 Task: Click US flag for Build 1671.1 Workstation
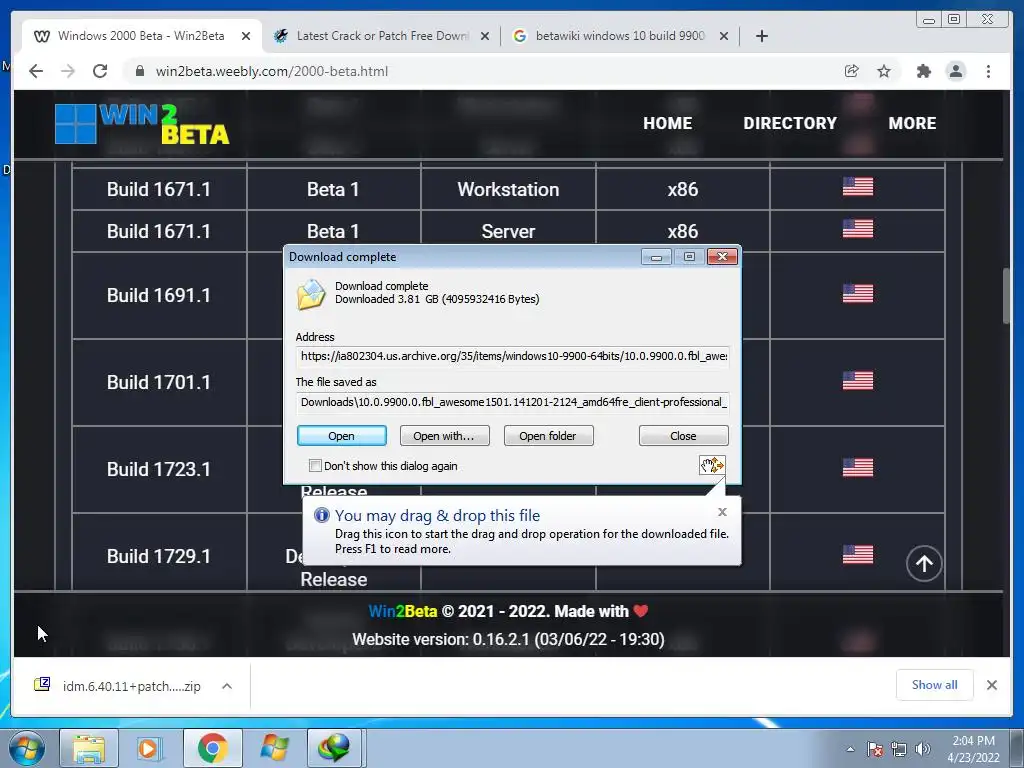tap(857, 187)
